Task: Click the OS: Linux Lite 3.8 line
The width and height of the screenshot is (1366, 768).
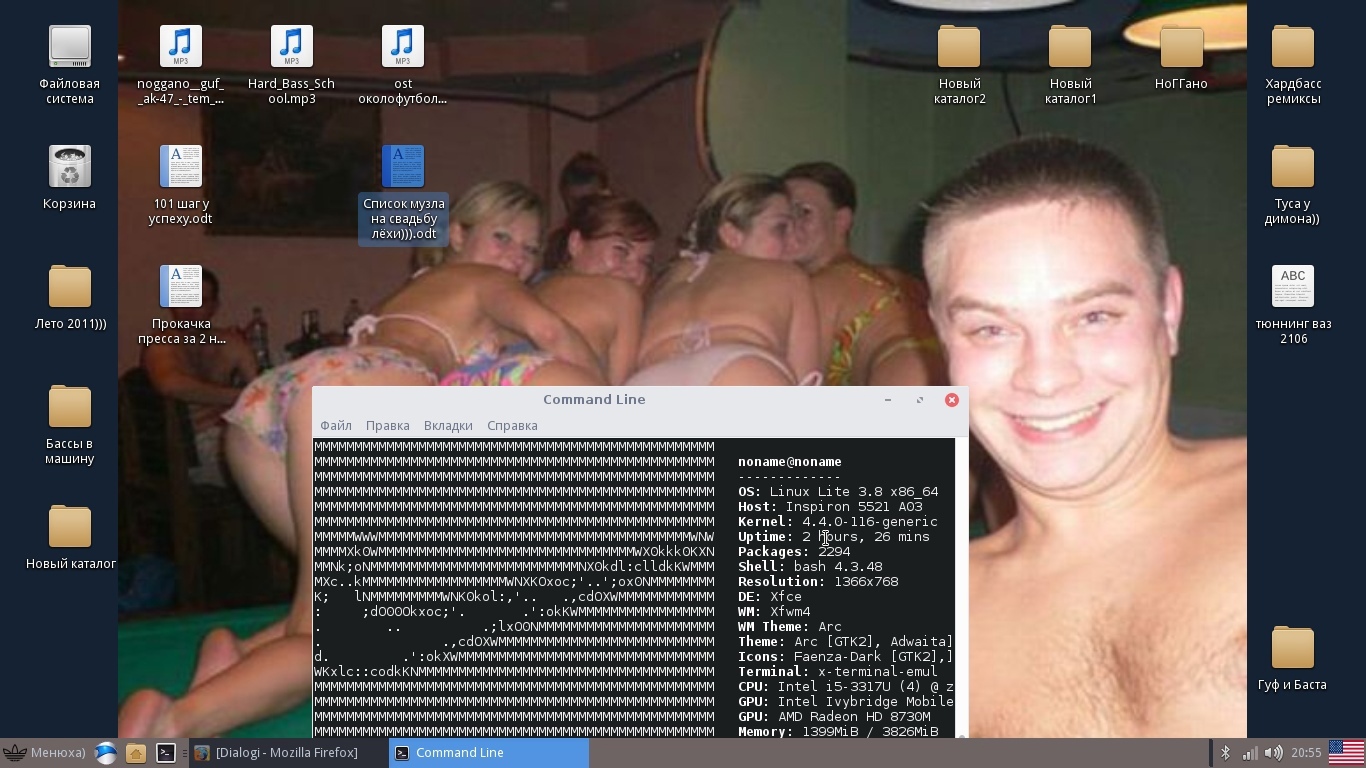Action: (x=838, y=492)
